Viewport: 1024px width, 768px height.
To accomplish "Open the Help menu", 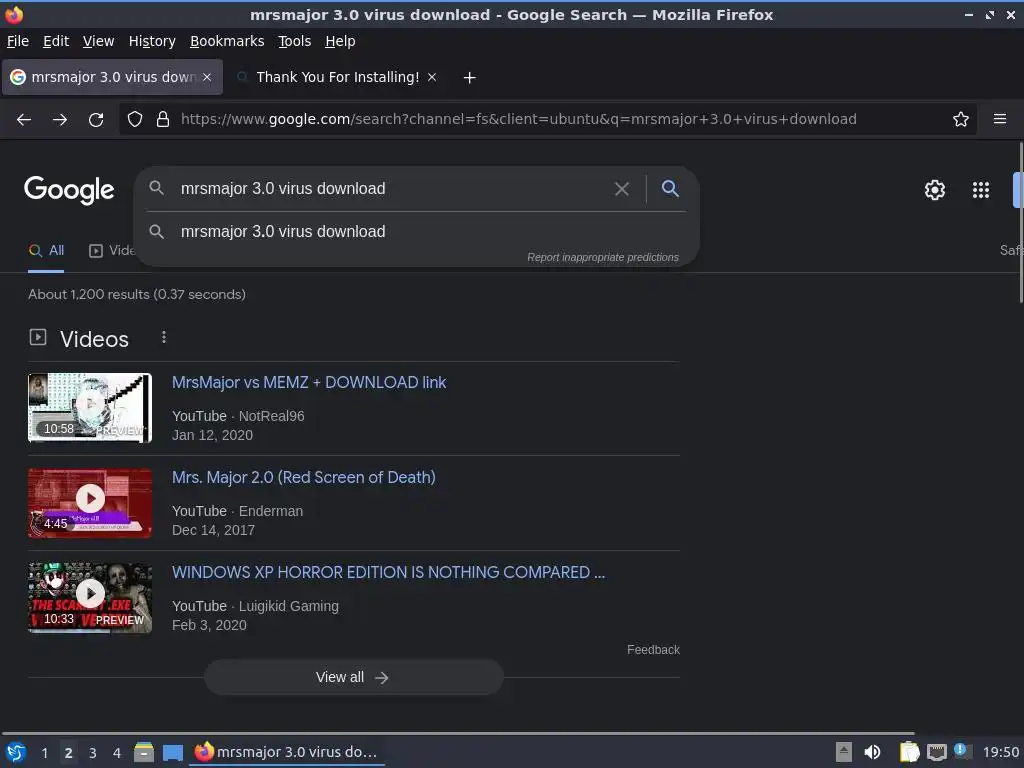I will 340,41.
